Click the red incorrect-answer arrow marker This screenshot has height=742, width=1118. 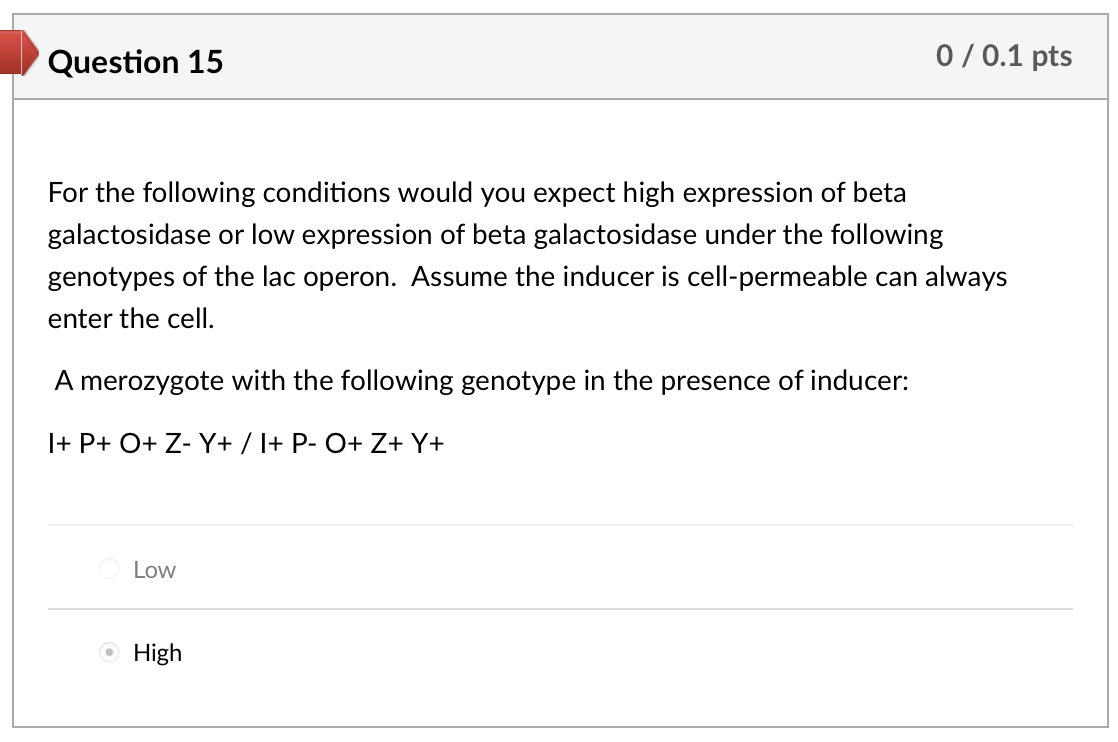[19, 53]
